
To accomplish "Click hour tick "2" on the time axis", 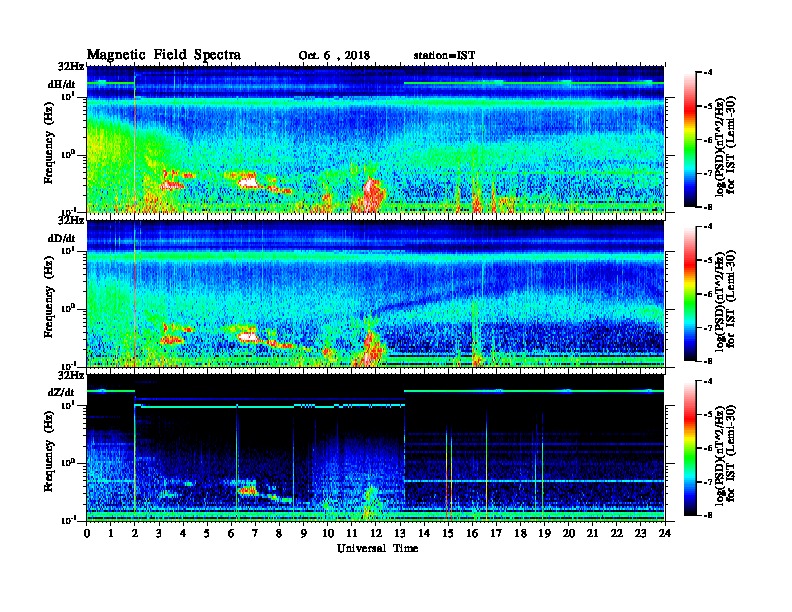I will point(135,533).
